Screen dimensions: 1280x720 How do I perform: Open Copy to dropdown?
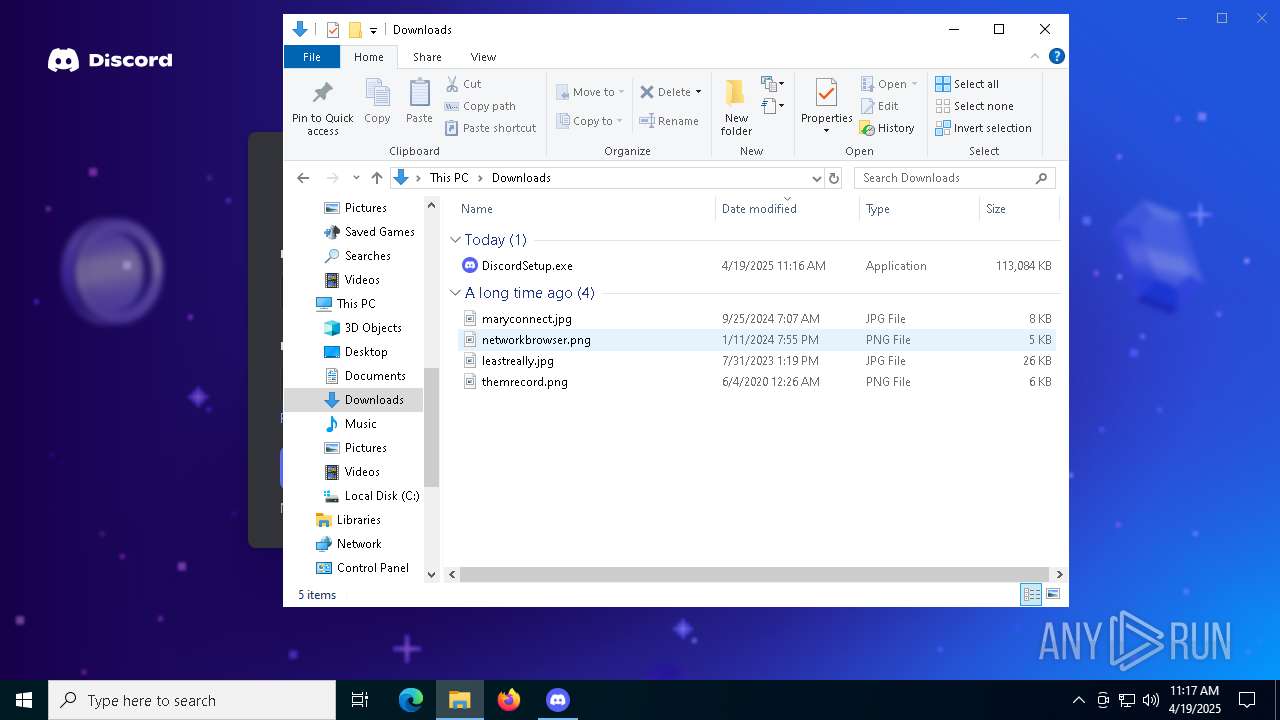pyautogui.click(x=590, y=121)
